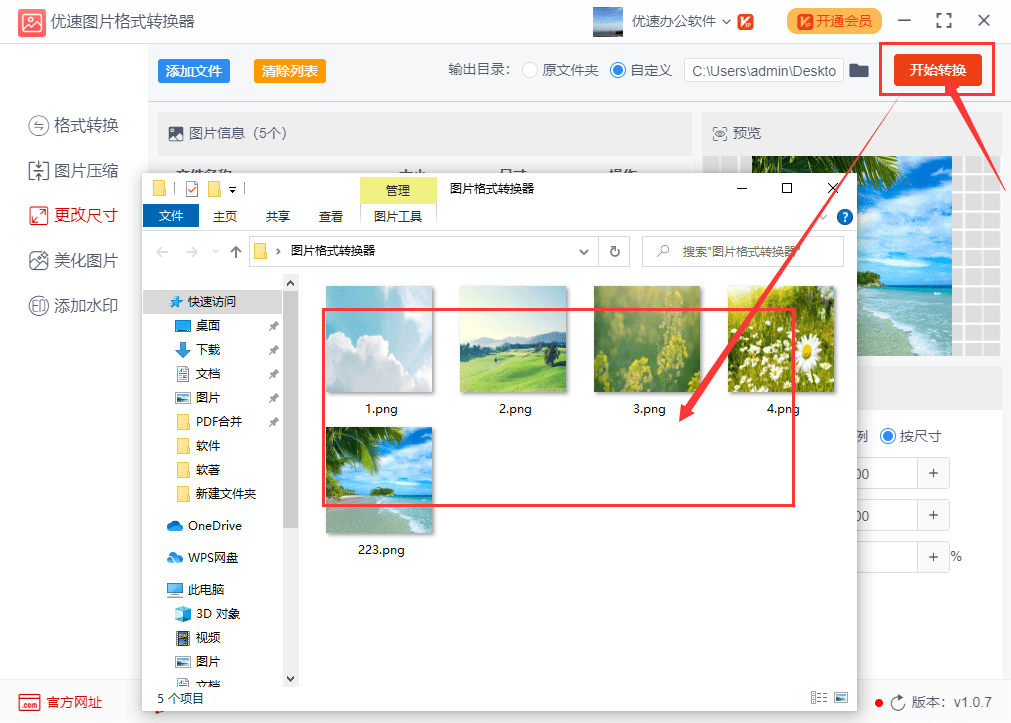Open 图片压缩 in the left sidebar

[74, 170]
